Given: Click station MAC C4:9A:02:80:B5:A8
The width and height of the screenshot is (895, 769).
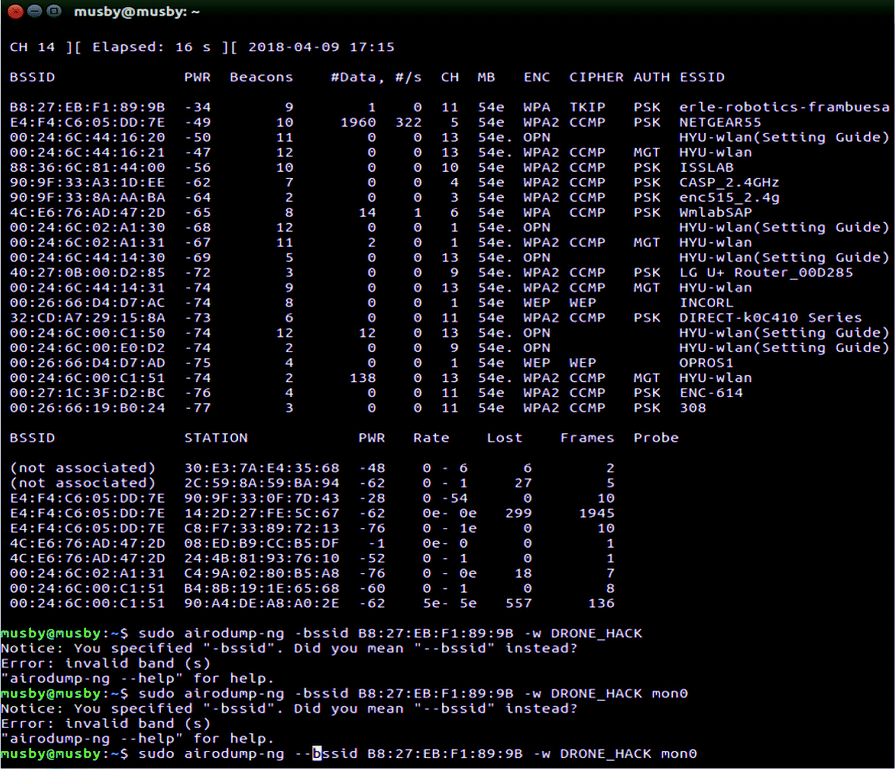Looking at the screenshot, I should 261,573.
